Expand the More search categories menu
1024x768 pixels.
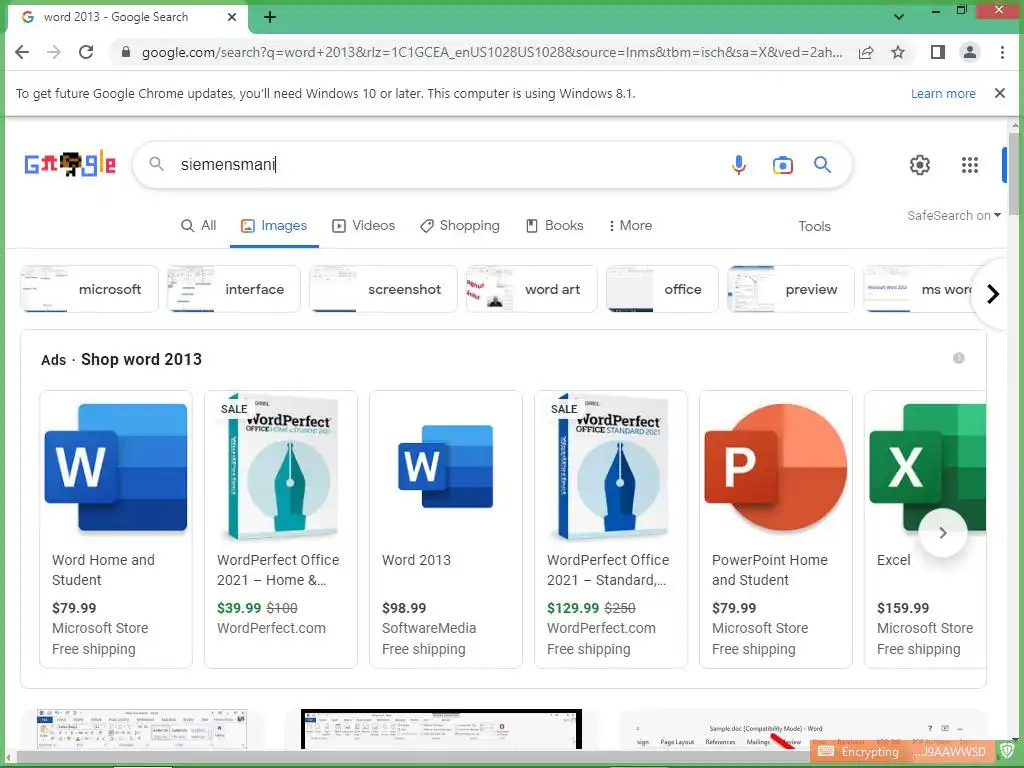(x=630, y=226)
